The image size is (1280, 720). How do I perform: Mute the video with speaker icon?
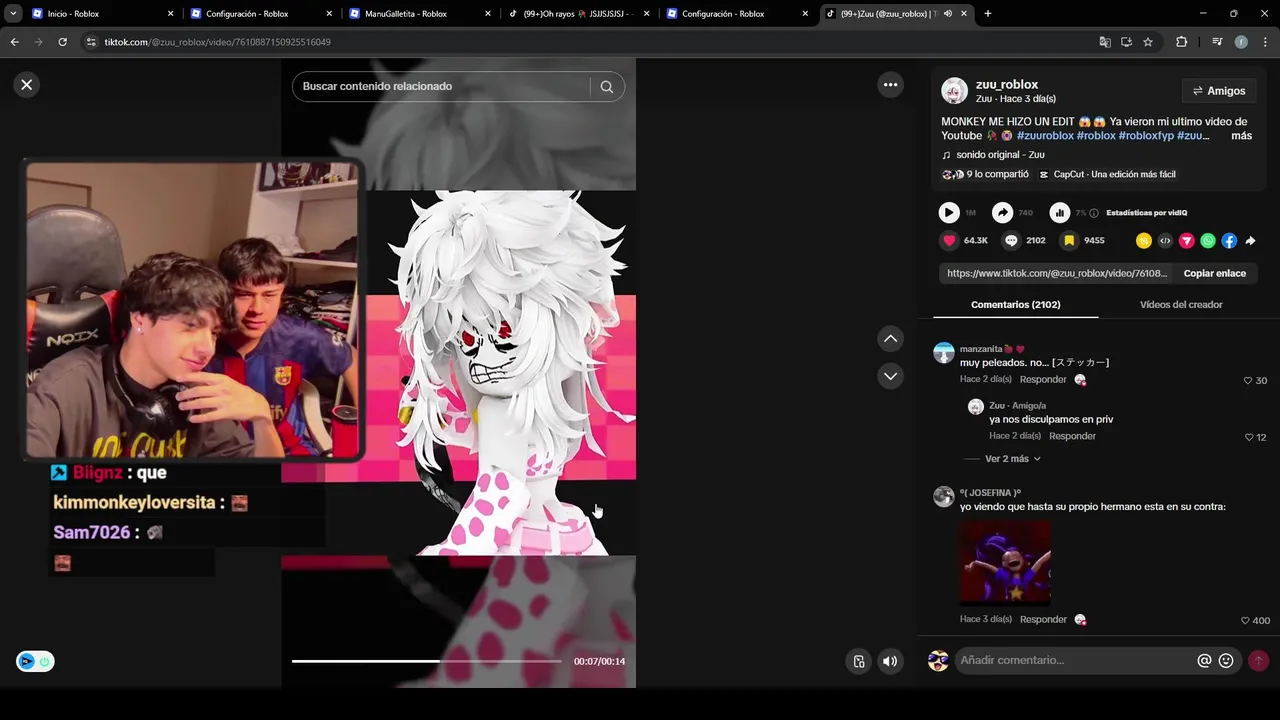pos(890,661)
